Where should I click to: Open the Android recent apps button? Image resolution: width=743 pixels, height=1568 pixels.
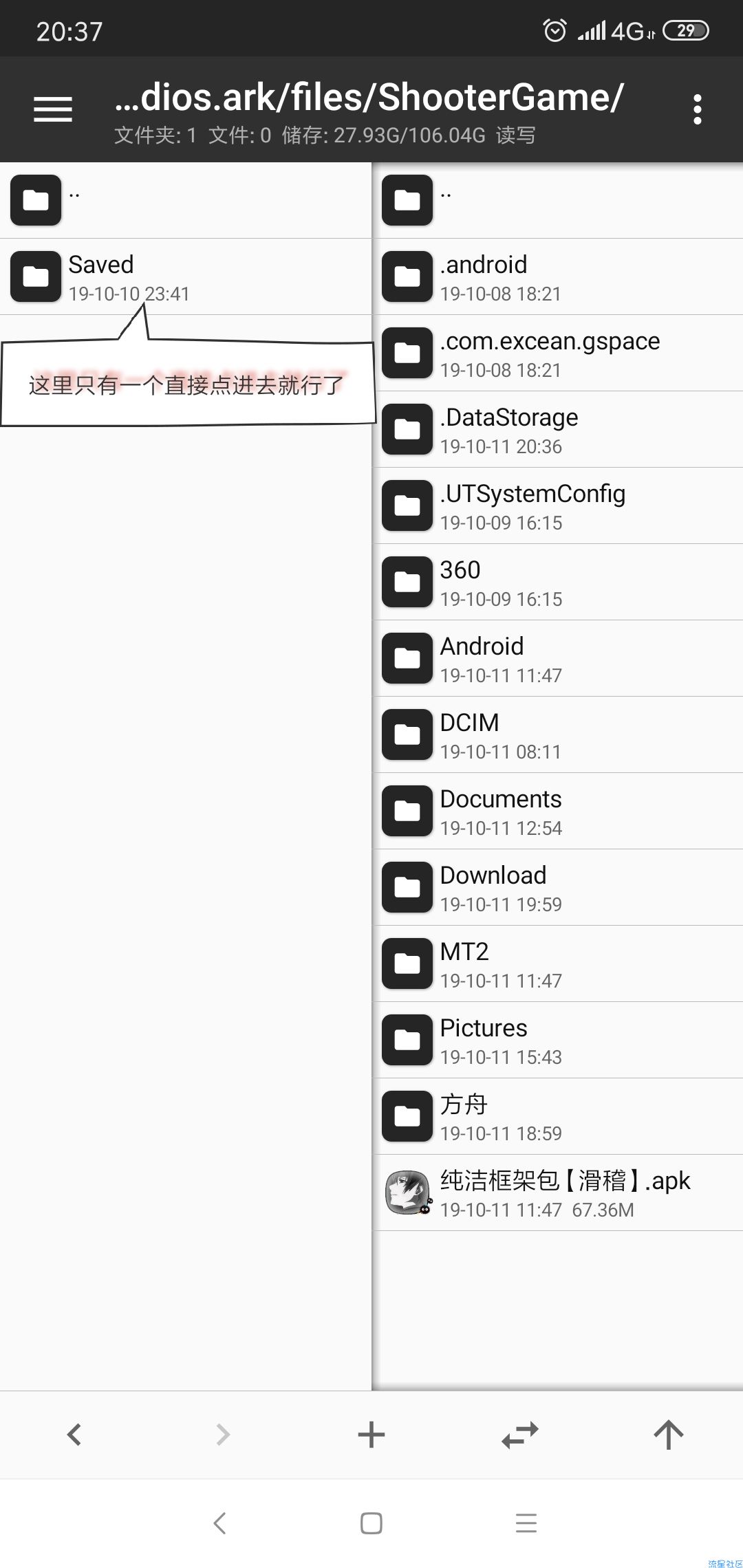click(526, 1523)
